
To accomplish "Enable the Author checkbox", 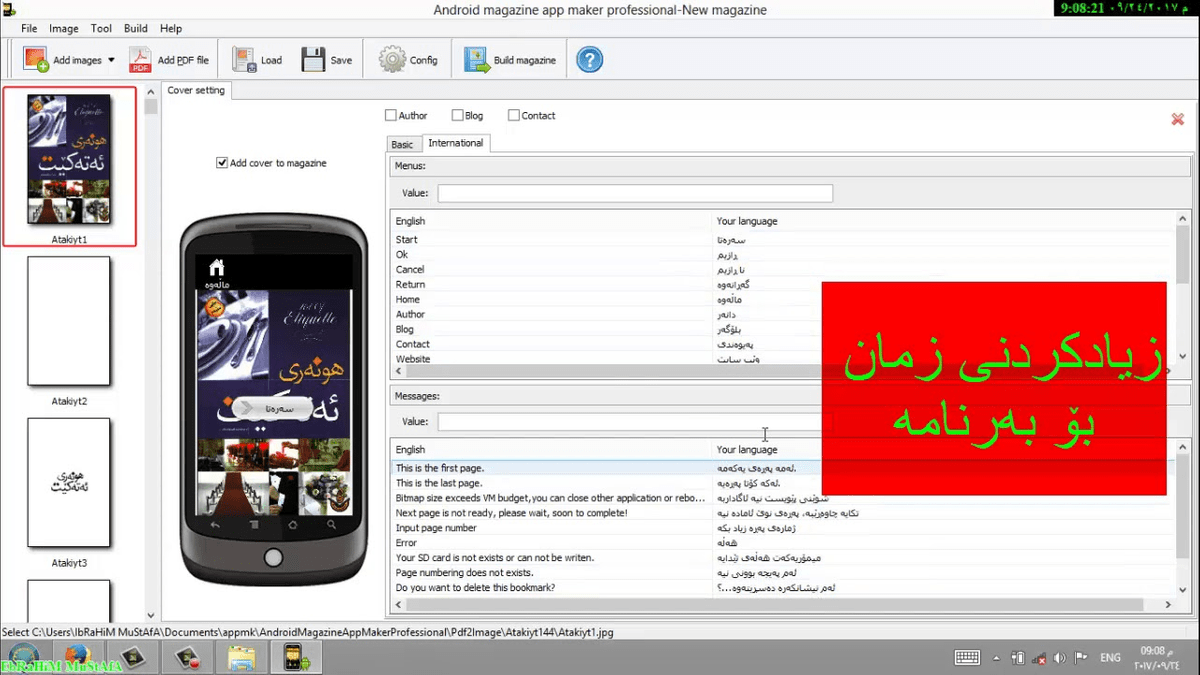I will pos(390,115).
